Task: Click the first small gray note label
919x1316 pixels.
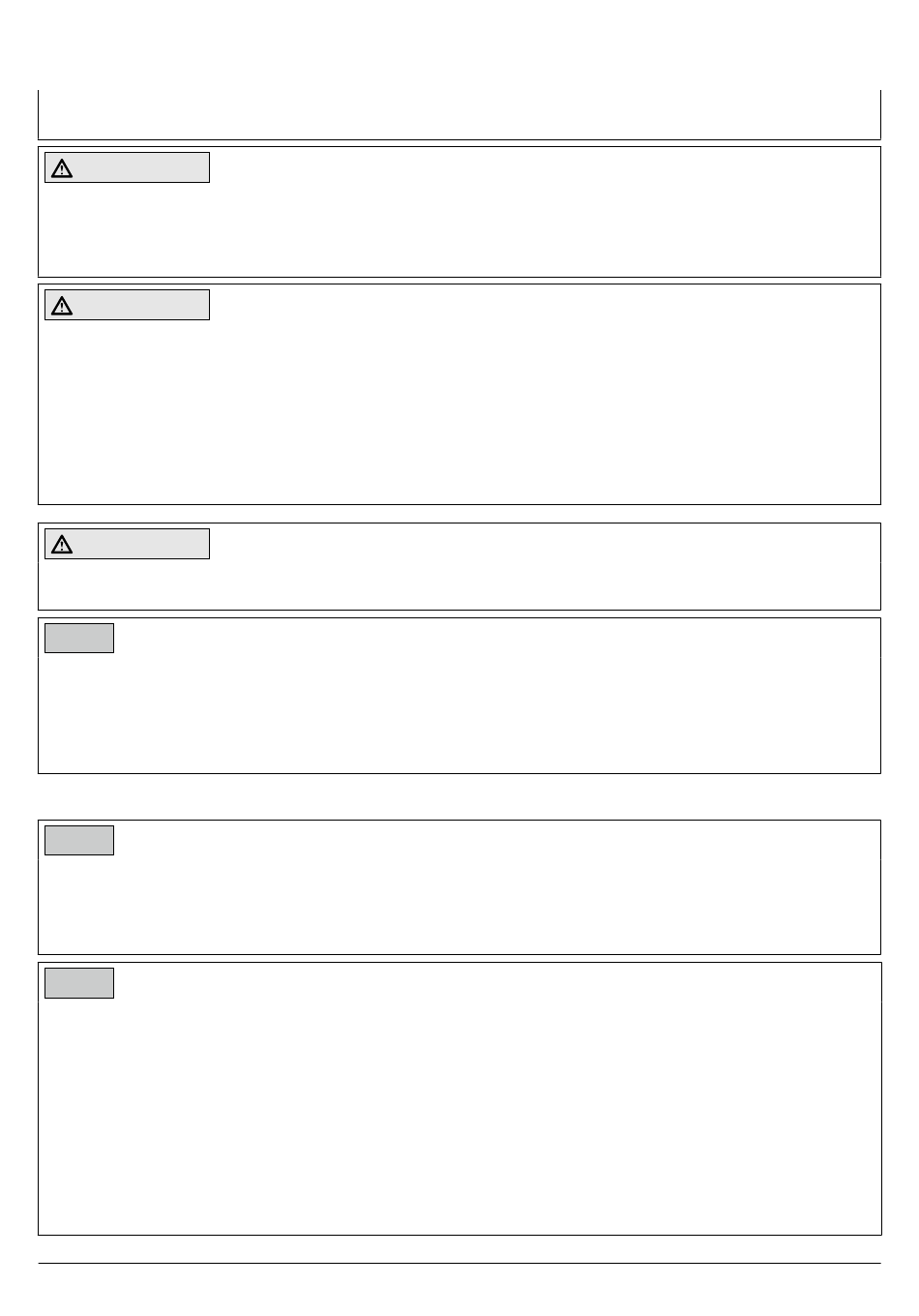Action: pos(79,639)
